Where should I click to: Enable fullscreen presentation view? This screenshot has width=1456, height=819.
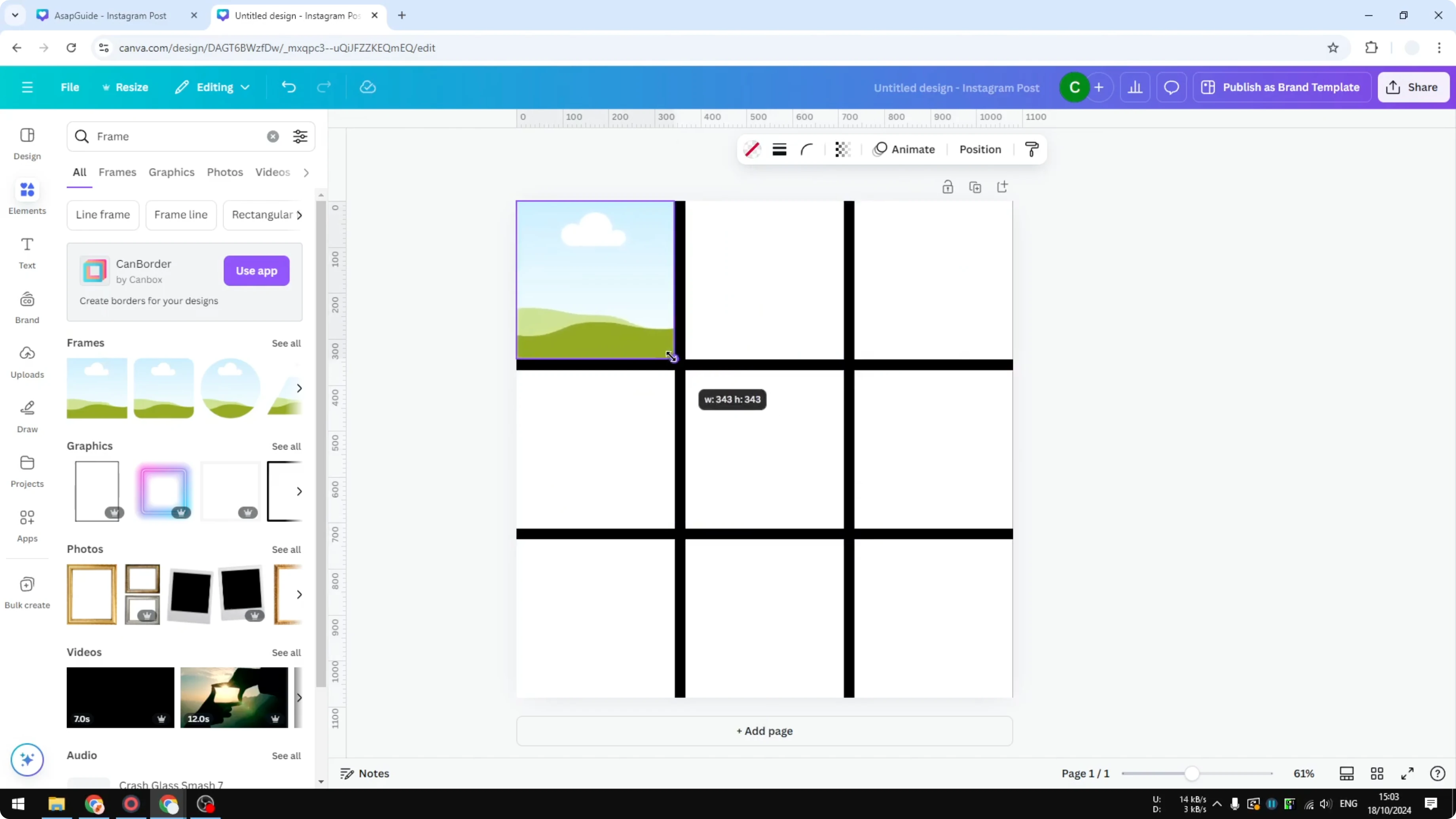pyautogui.click(x=1408, y=773)
